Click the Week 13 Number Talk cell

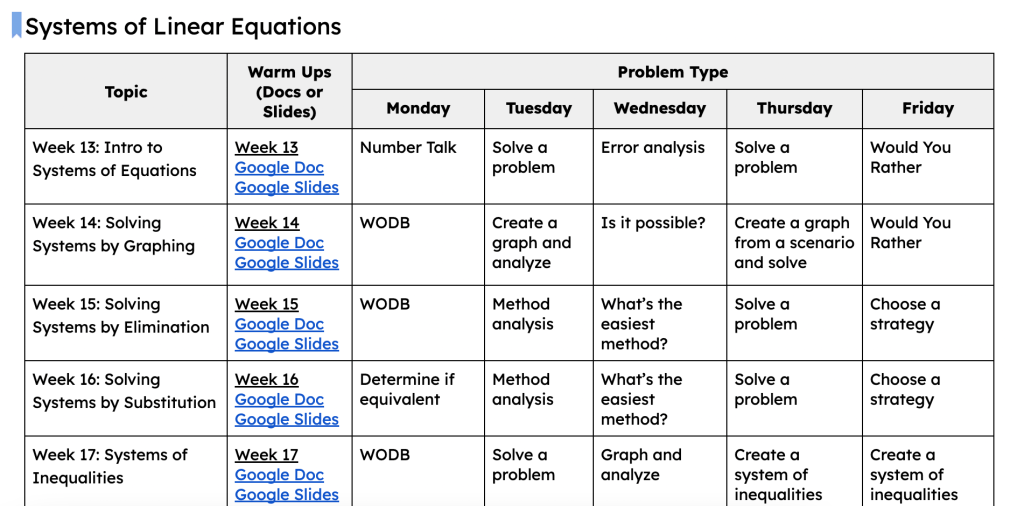coord(408,148)
